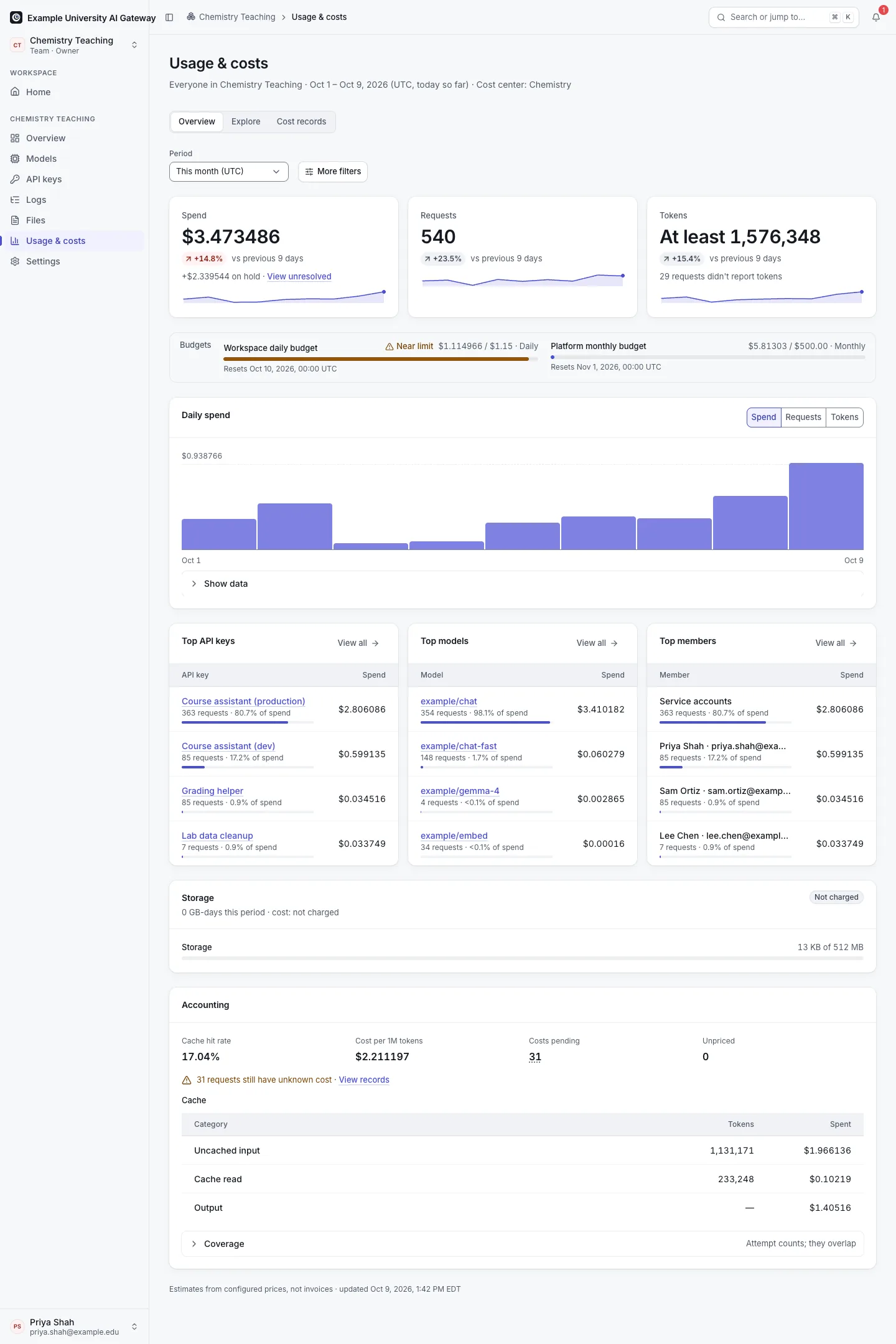The height and width of the screenshot is (1344, 896).
Task: Switch Daily spend chart to Tokens
Action: (844, 418)
